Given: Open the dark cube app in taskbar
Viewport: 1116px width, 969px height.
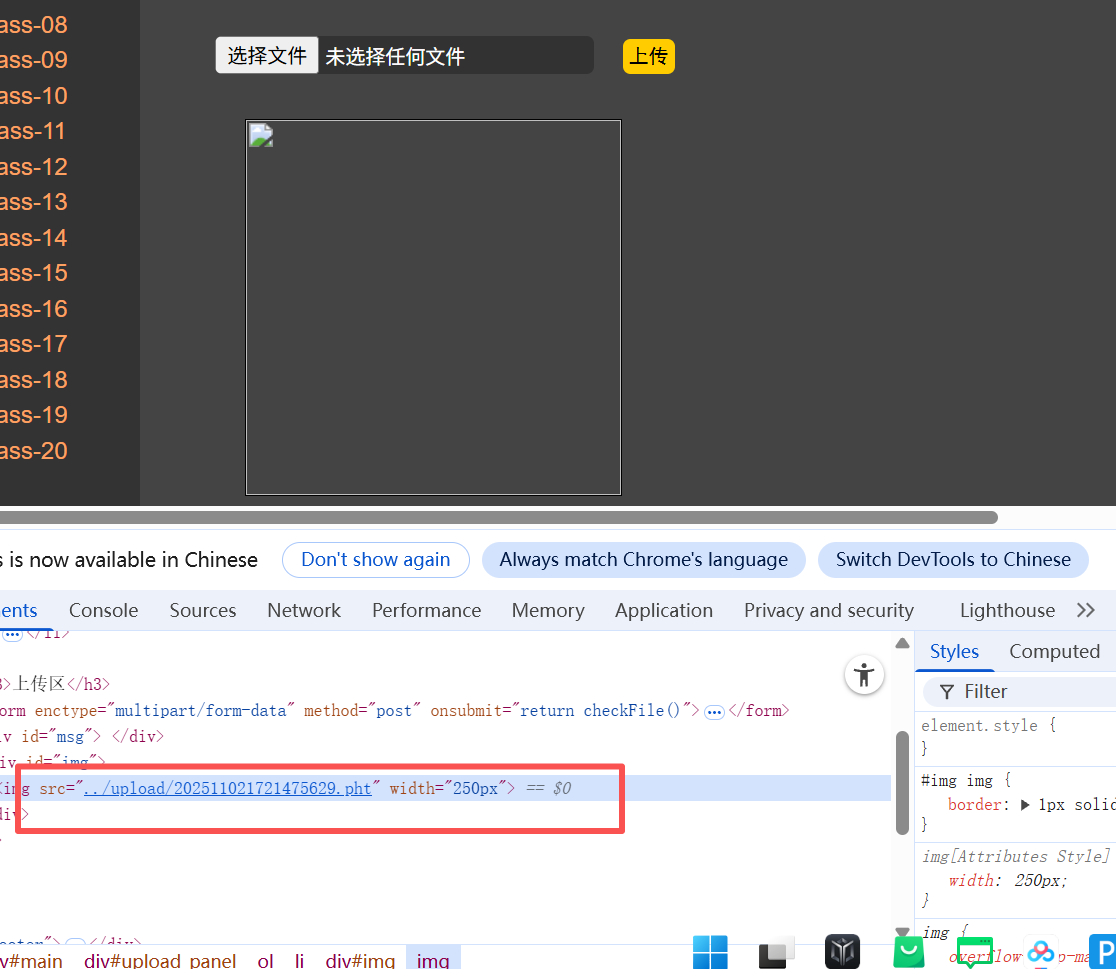Looking at the screenshot, I should [x=842, y=952].
